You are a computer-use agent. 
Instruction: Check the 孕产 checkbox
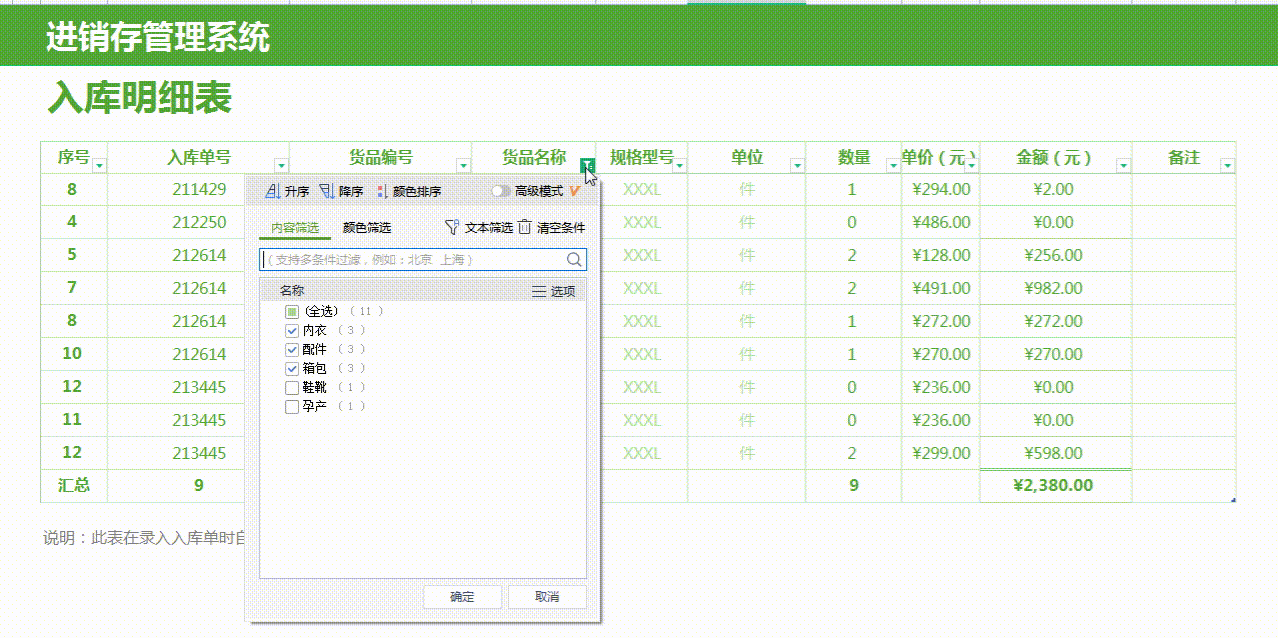tap(292, 406)
